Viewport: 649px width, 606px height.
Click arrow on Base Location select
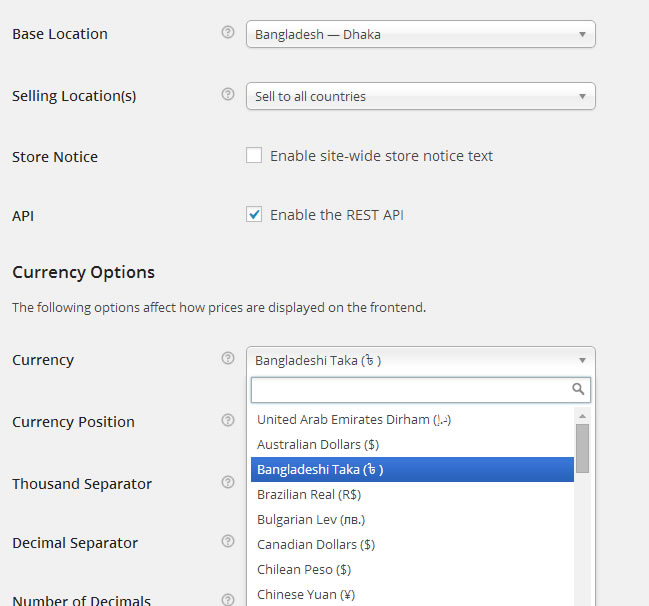tap(582, 34)
